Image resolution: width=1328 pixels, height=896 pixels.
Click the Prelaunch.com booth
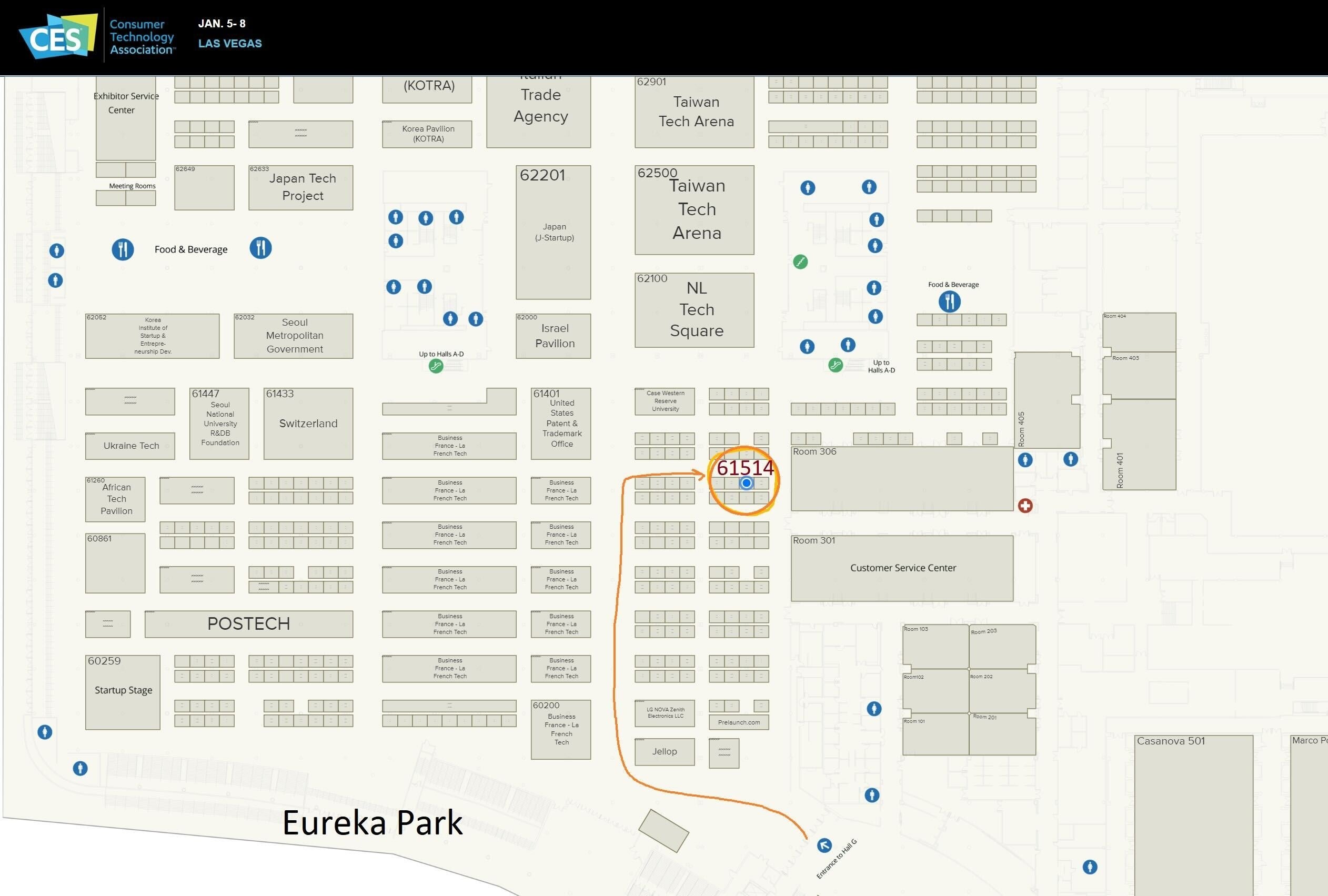click(739, 722)
